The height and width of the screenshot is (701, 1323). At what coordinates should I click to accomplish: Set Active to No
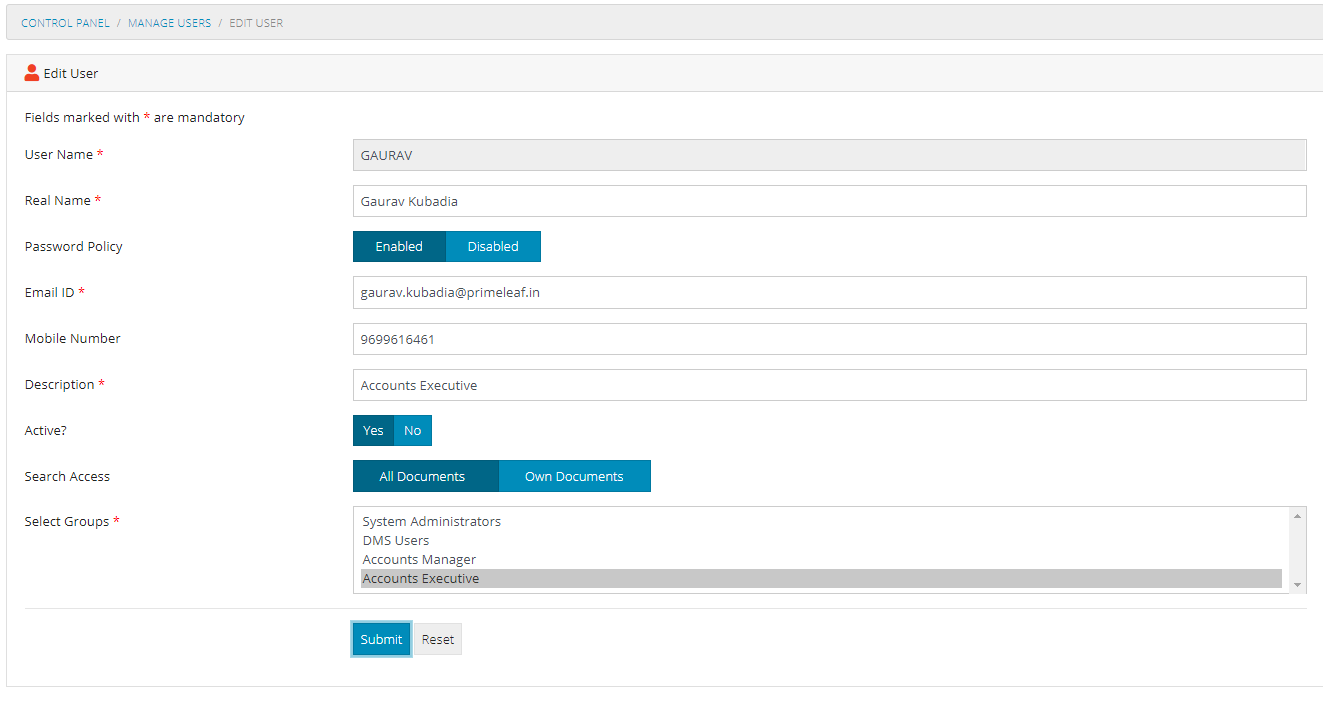413,430
